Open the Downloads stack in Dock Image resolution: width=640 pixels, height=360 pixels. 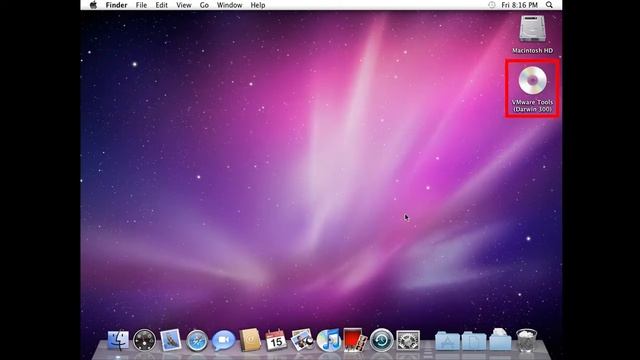click(500, 340)
